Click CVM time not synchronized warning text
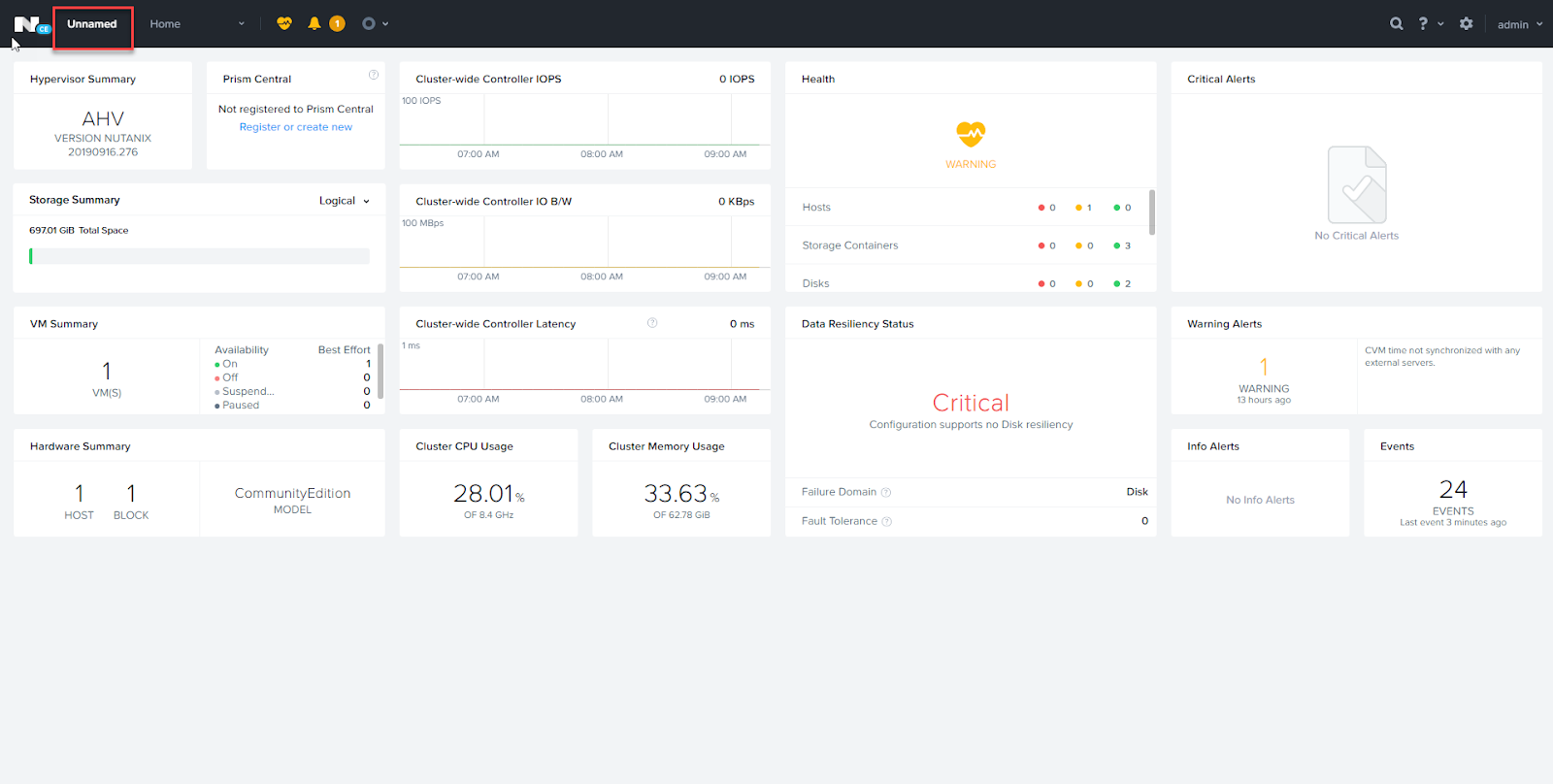This screenshot has height=784, width=1553. pyautogui.click(x=1442, y=356)
